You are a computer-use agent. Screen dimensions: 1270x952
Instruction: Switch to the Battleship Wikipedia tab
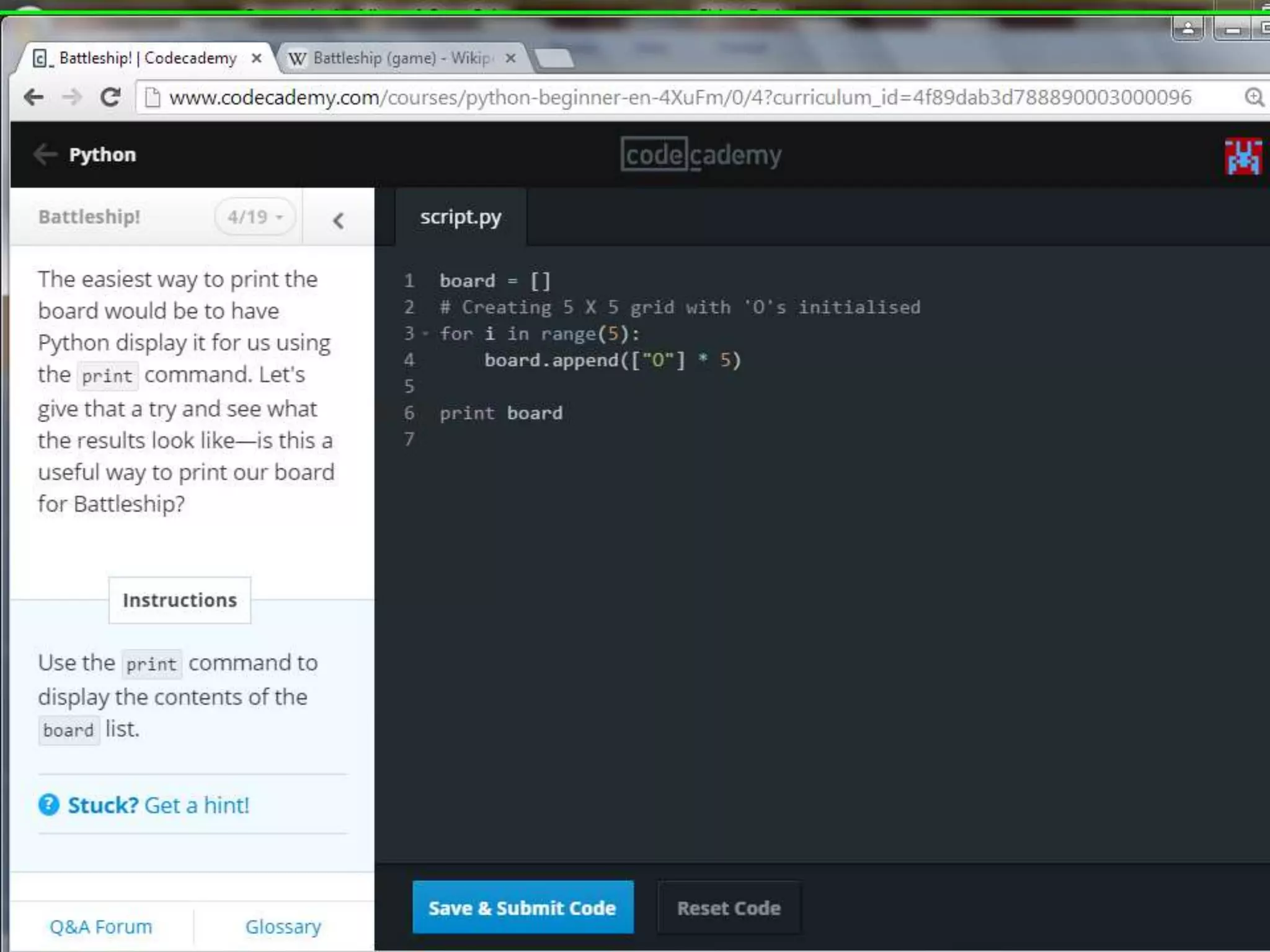pyautogui.click(x=397, y=58)
